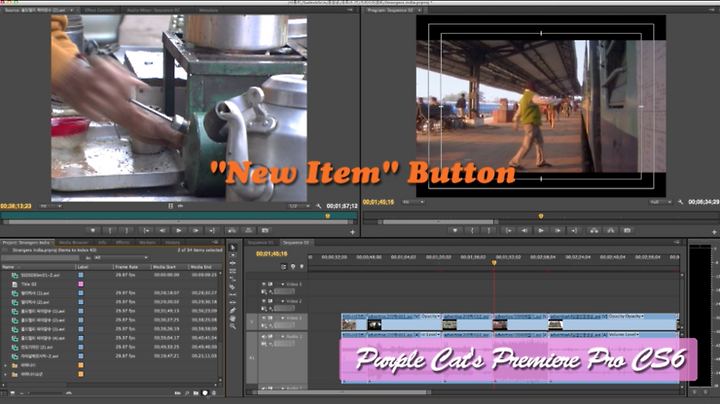Image resolution: width=720 pixels, height=404 pixels.
Task: Switch to the Markers tab
Action: (147, 242)
